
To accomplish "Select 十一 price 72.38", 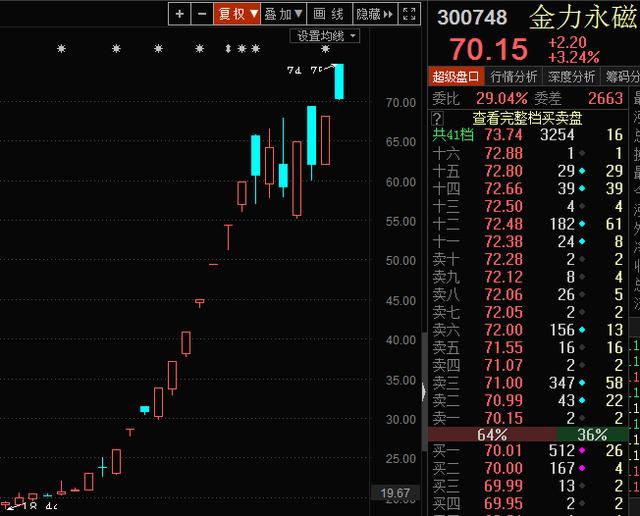I will point(503,241).
